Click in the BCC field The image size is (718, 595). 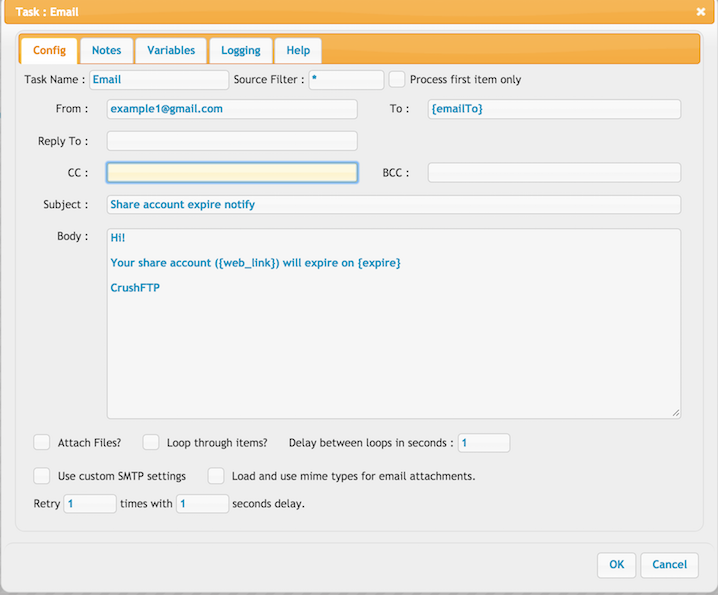pos(554,173)
